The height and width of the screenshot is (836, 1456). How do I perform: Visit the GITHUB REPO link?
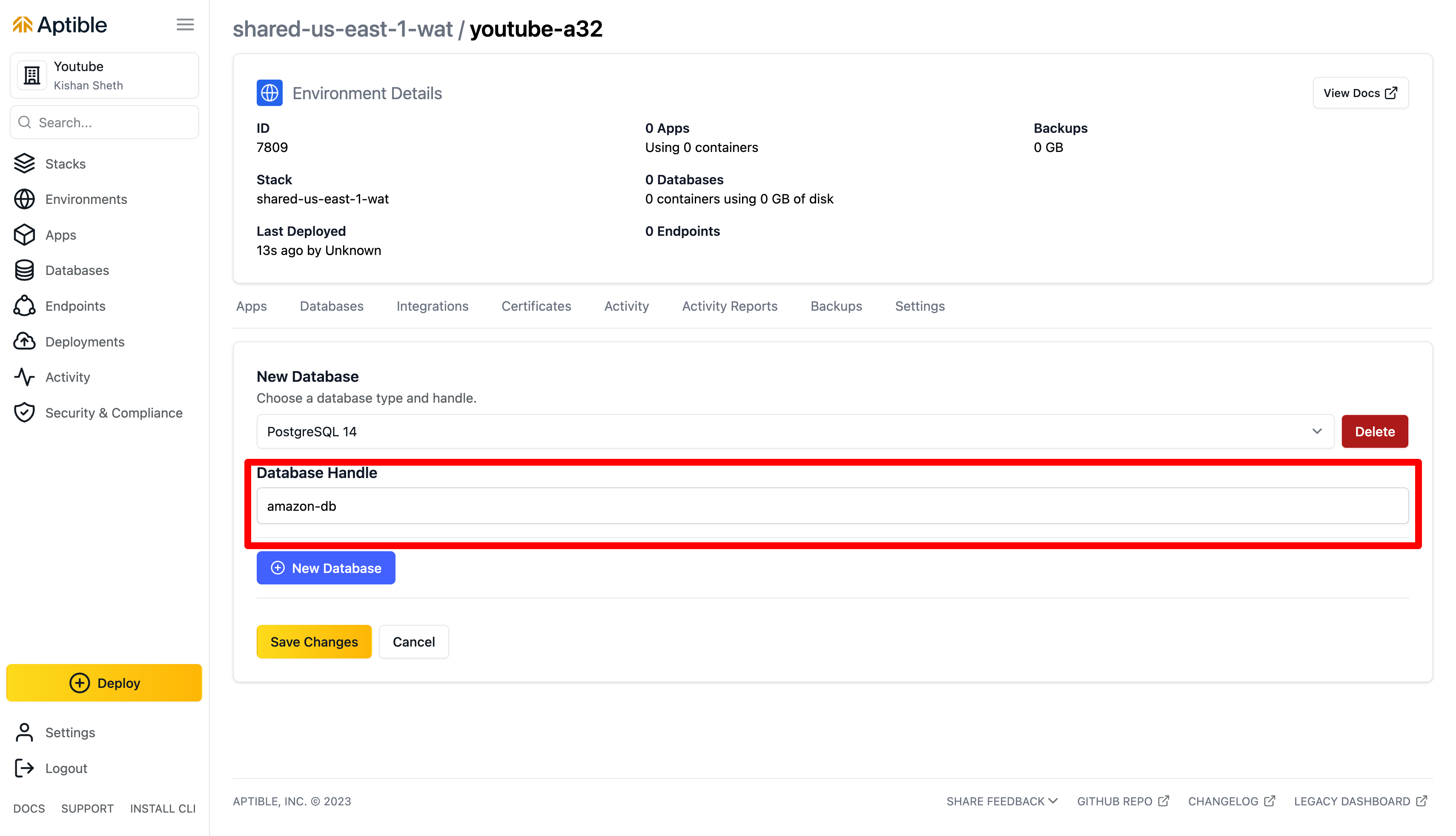tap(1121, 801)
